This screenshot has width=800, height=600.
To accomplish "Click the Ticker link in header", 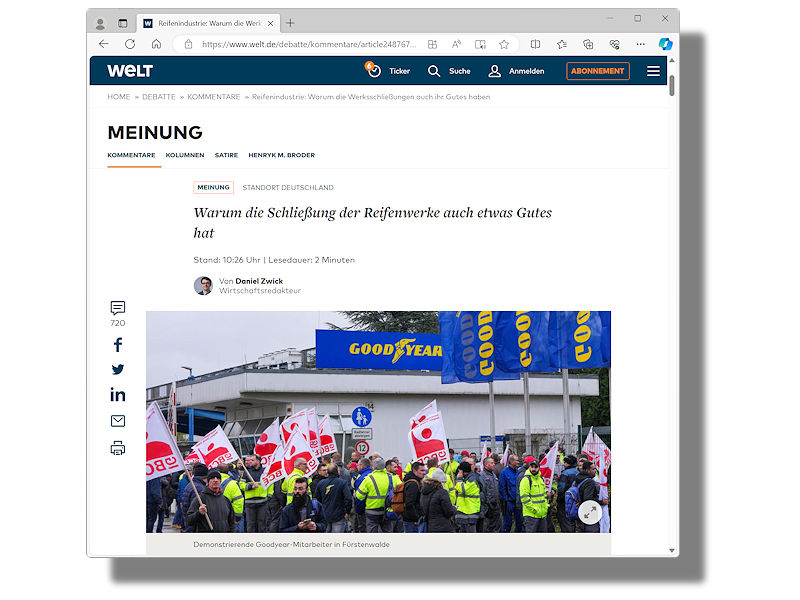I will tap(399, 71).
